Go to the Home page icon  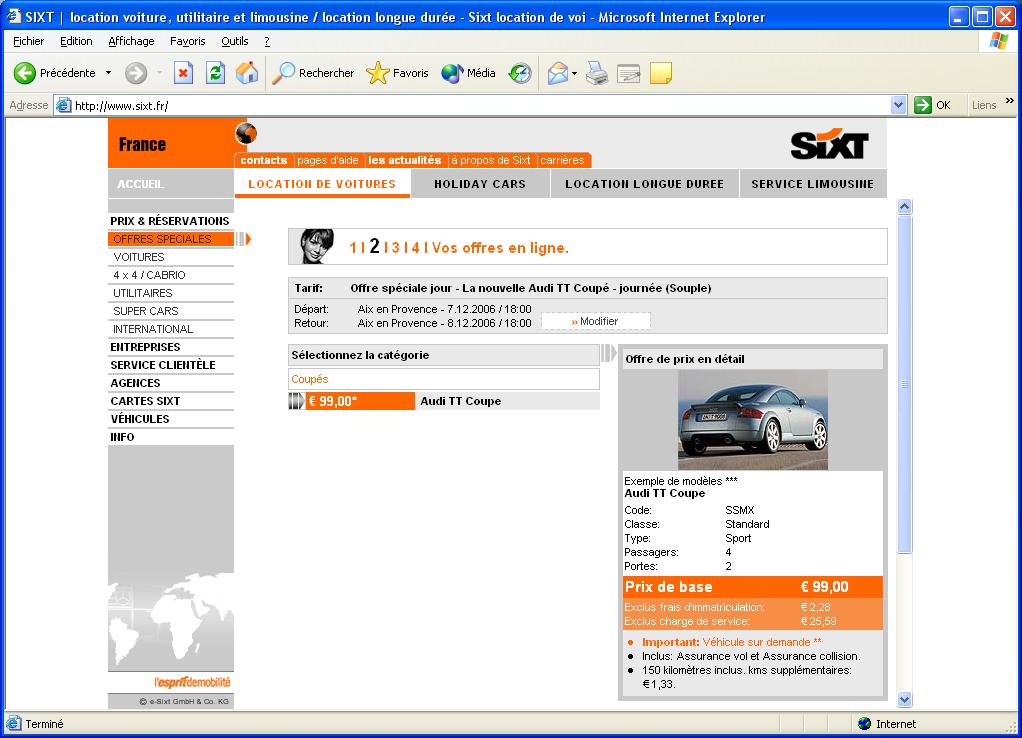point(247,73)
